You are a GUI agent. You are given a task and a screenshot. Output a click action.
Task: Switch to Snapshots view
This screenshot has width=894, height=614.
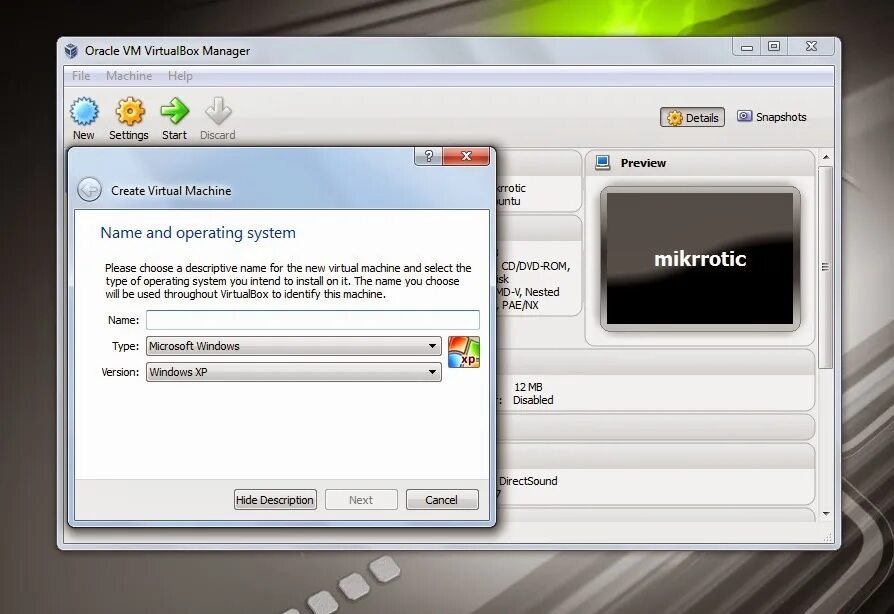point(771,117)
